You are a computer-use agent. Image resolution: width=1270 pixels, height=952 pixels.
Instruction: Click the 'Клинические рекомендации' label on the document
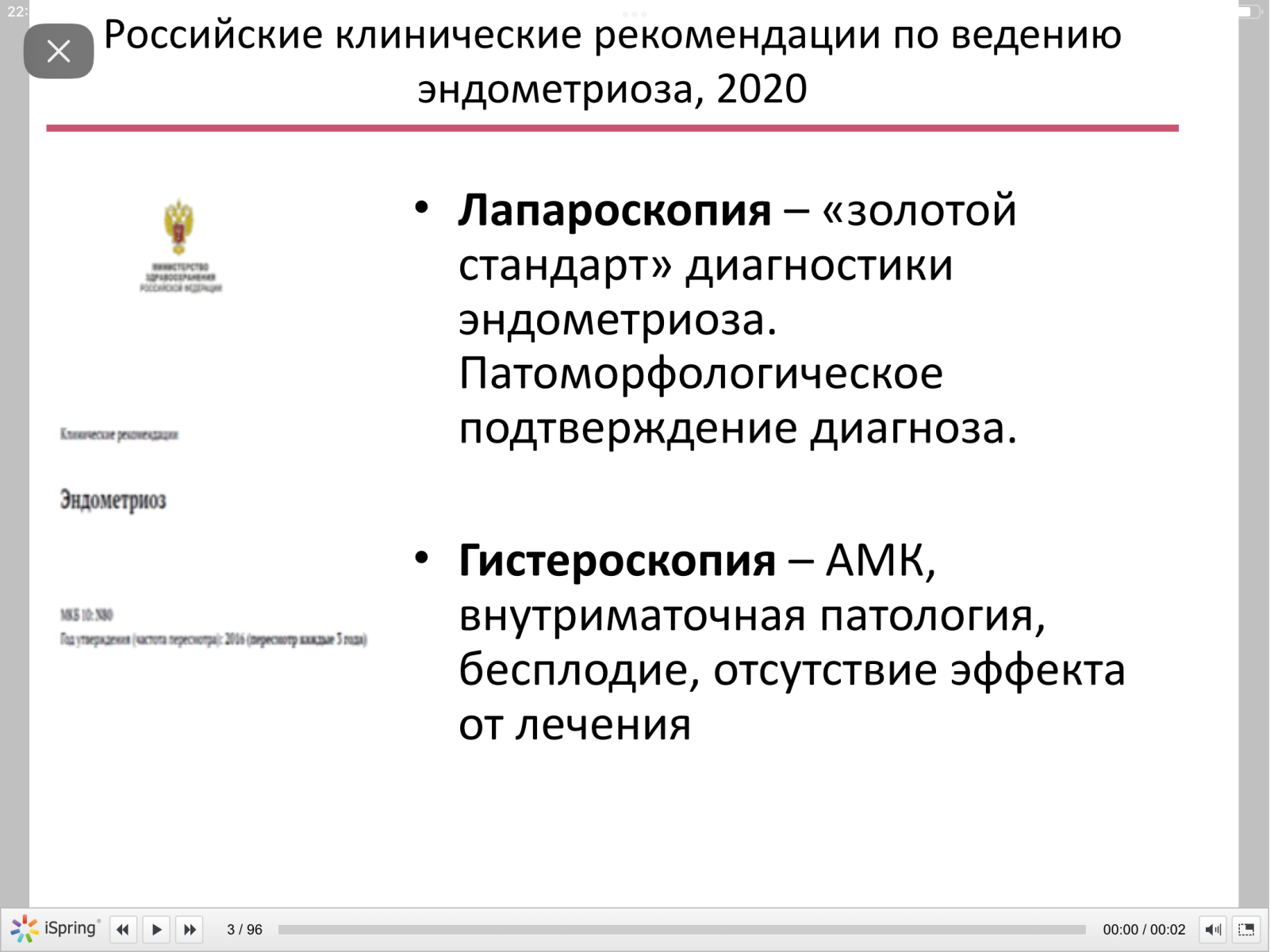point(119,434)
